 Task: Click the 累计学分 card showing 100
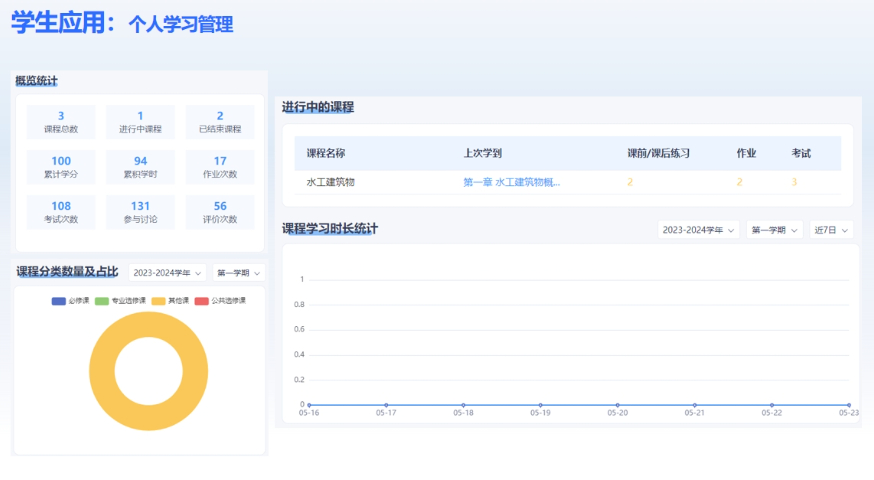coord(61,167)
